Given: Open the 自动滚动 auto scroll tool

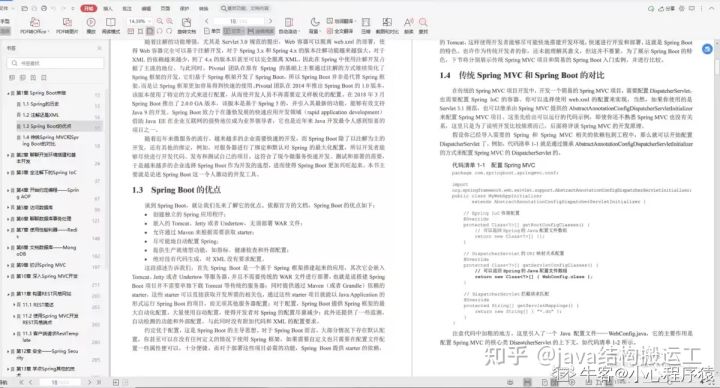Looking at the screenshot, I should (289, 25).
